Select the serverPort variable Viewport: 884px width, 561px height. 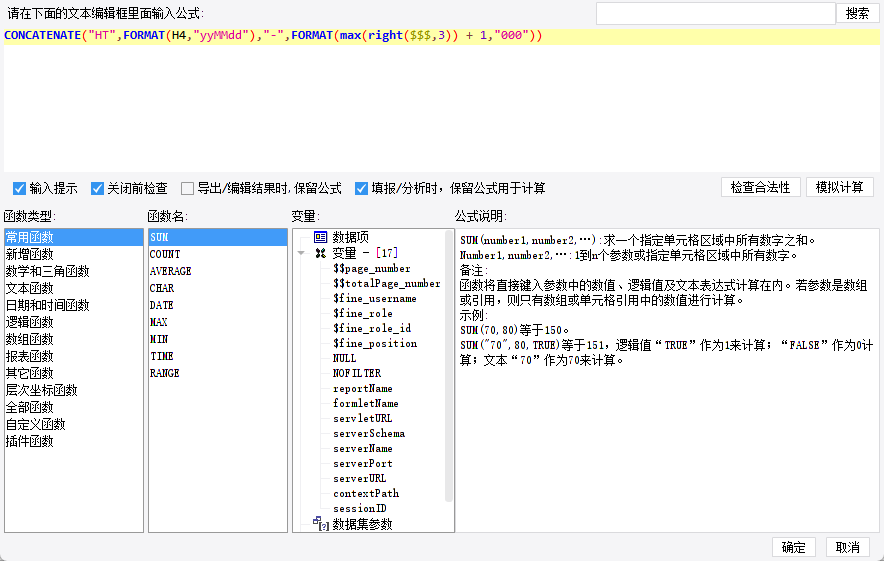[363, 463]
